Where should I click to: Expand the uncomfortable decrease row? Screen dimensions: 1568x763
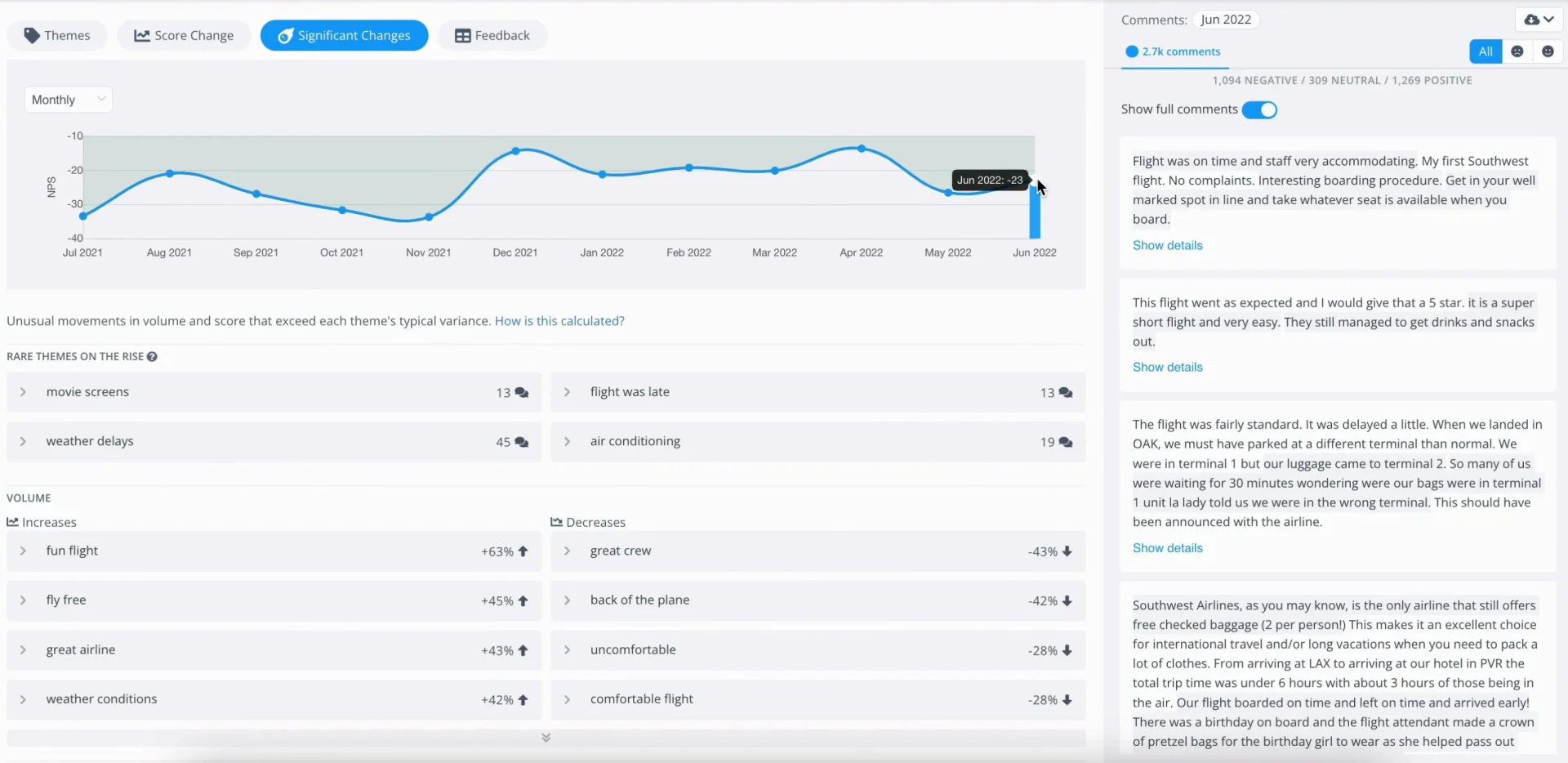coord(817,650)
